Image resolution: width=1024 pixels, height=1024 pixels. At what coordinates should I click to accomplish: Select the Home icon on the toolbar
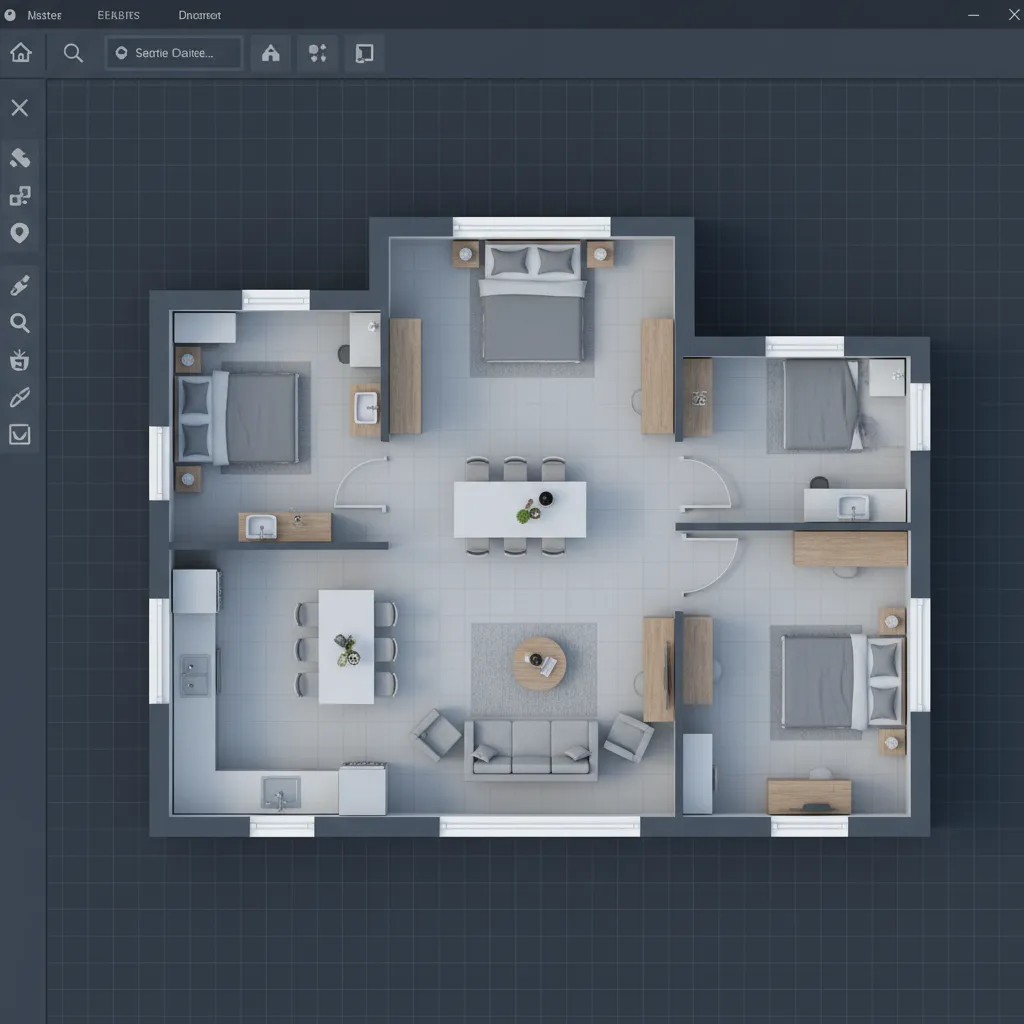(x=20, y=53)
